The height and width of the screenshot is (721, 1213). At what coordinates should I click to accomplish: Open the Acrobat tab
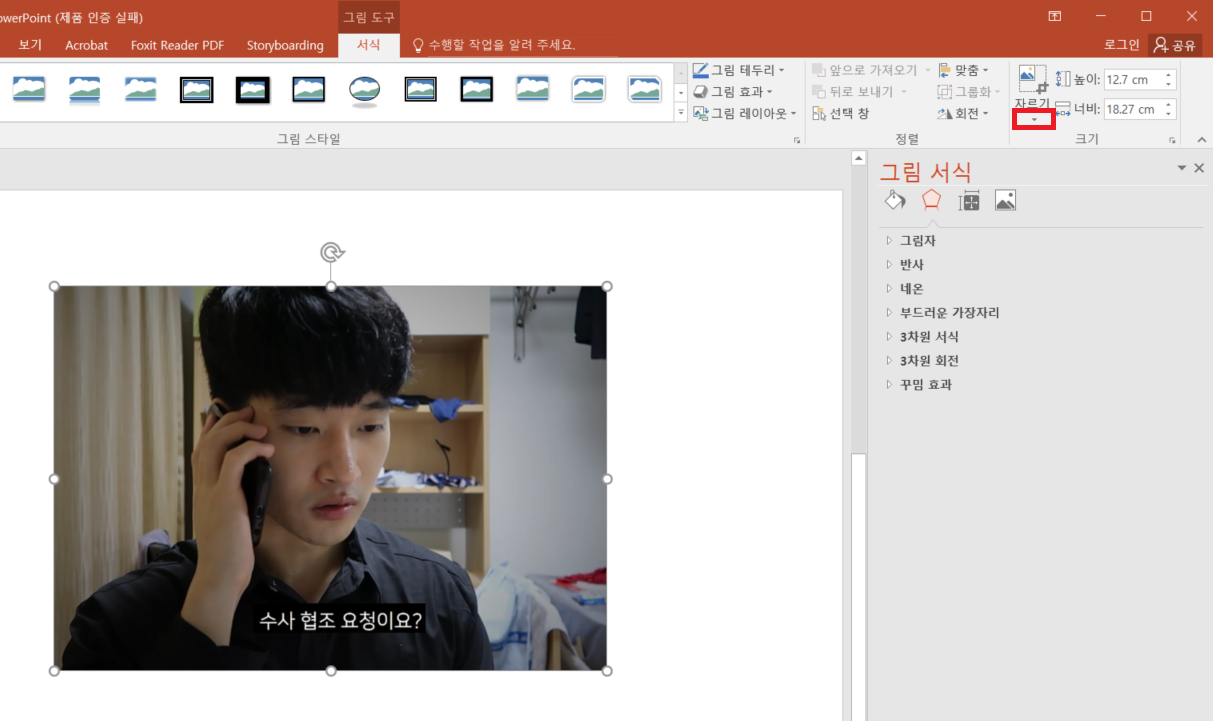coord(87,45)
